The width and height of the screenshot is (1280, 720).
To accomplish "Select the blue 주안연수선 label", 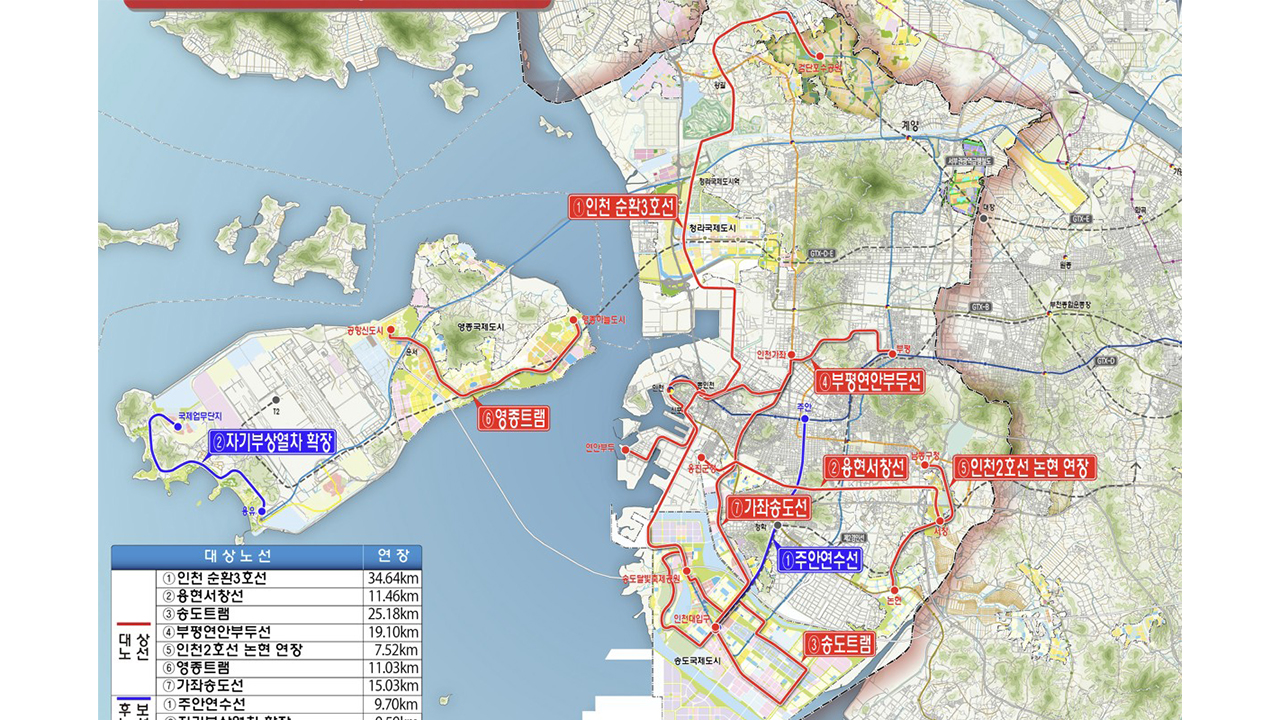I will pyautogui.click(x=819, y=560).
